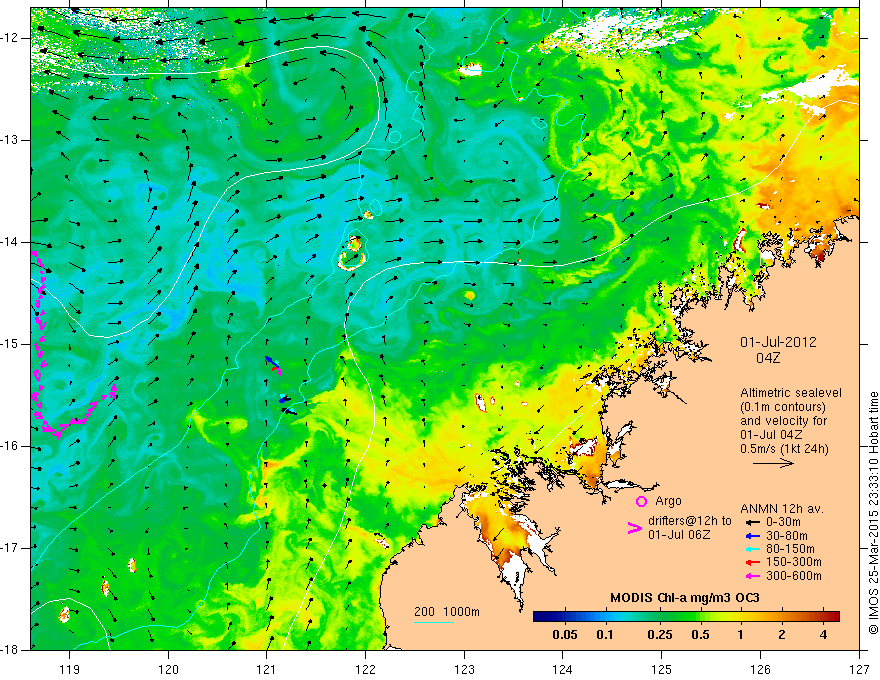This screenshot has width=880, height=680.
Task: Click the magenta drifter track on the map
Action: pos(40,359)
